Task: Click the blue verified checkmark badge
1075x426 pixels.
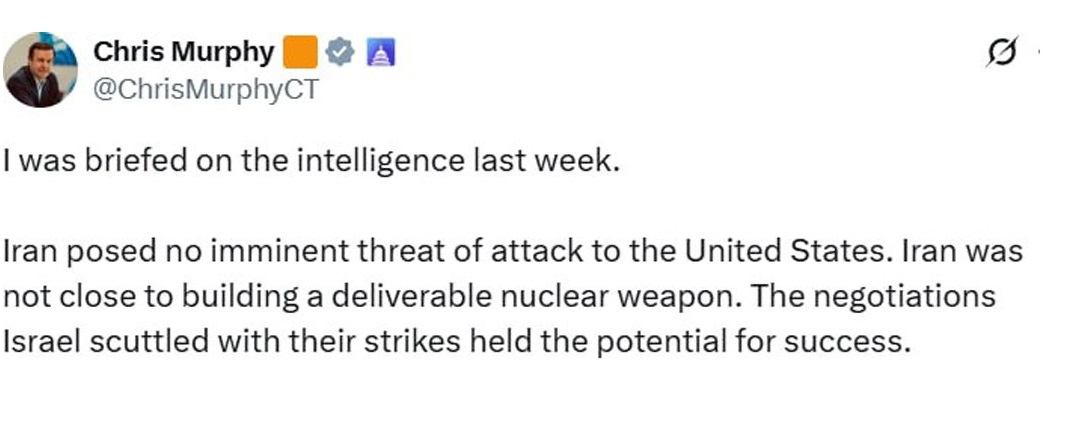Action: (340, 52)
